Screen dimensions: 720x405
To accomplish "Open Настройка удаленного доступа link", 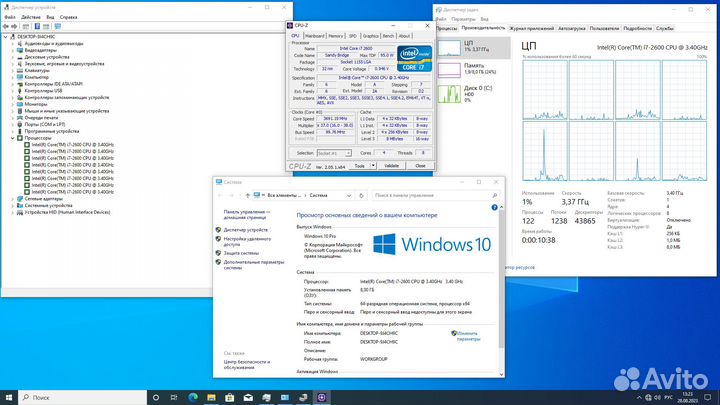I will pos(247,242).
